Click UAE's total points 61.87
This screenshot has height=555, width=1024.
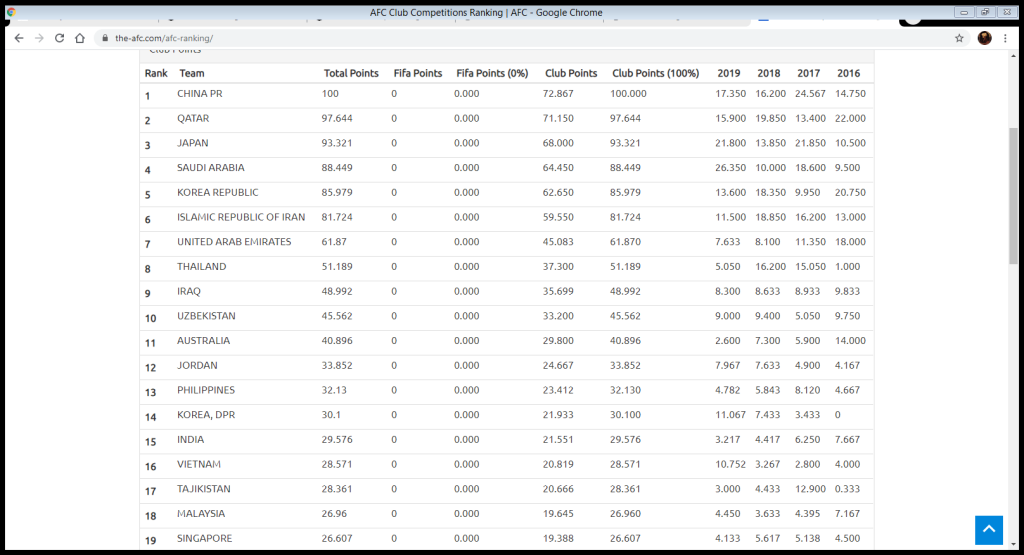(334, 242)
